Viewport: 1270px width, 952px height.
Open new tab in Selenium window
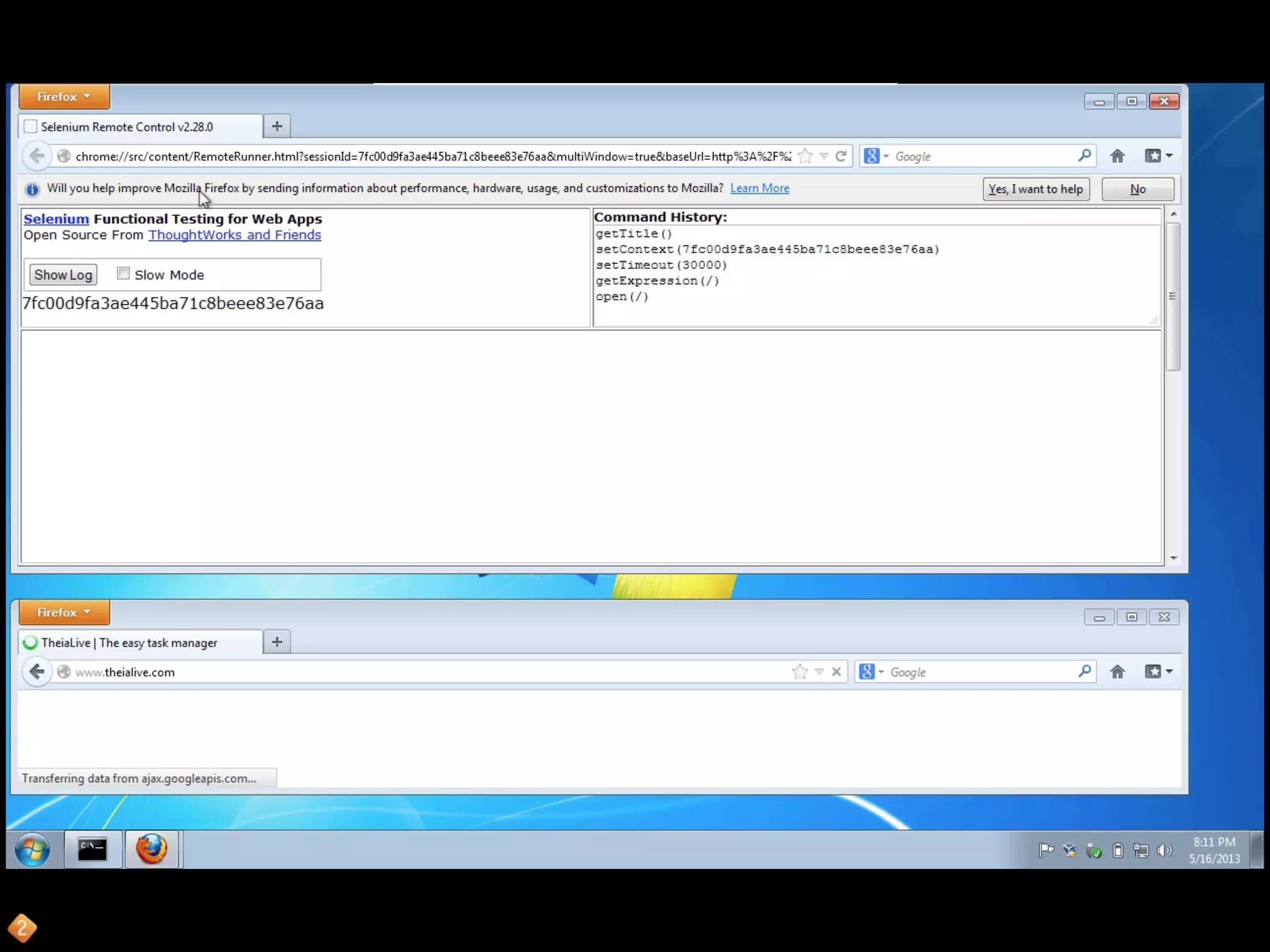[277, 126]
